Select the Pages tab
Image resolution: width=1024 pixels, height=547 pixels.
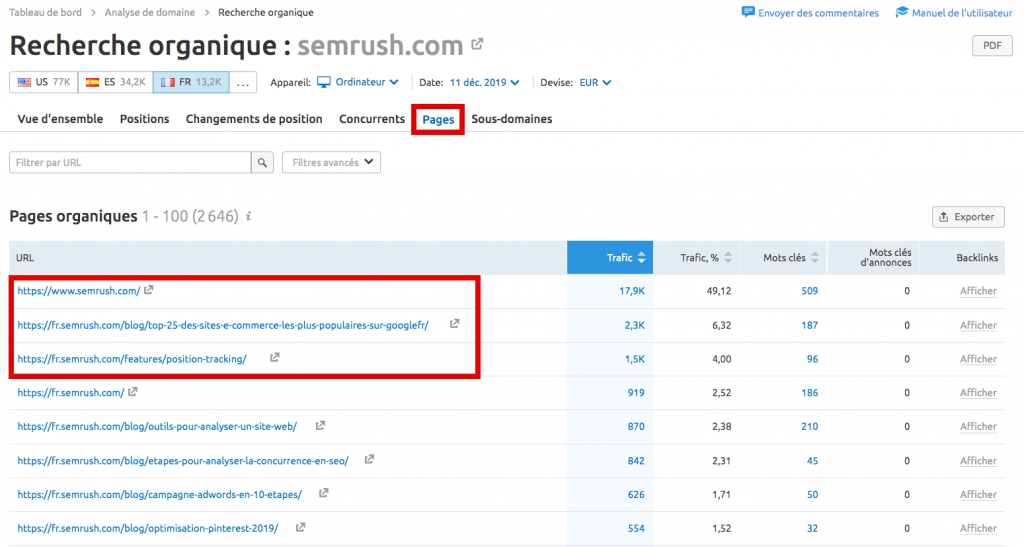438,119
